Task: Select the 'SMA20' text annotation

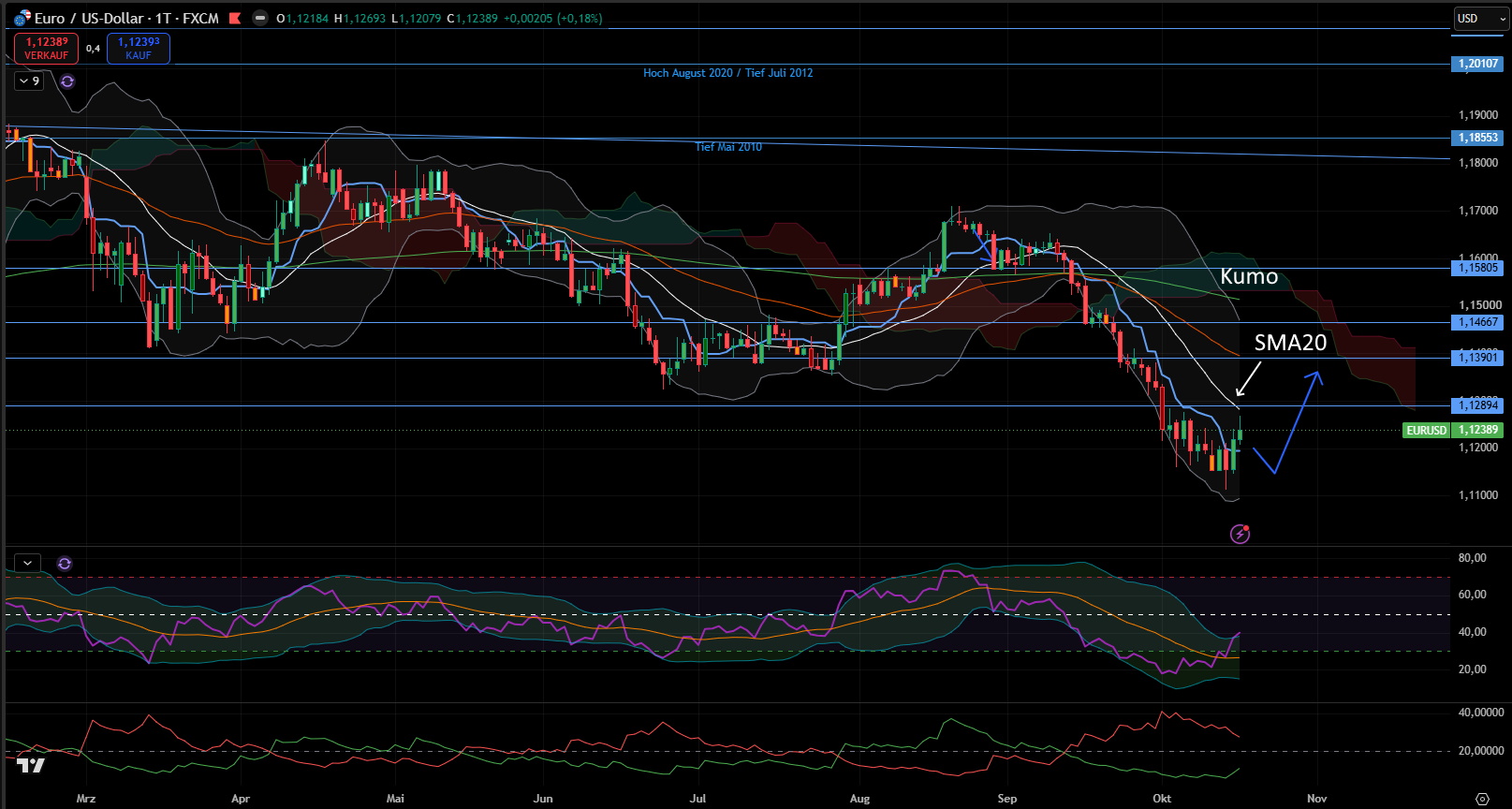Action: click(x=1290, y=343)
